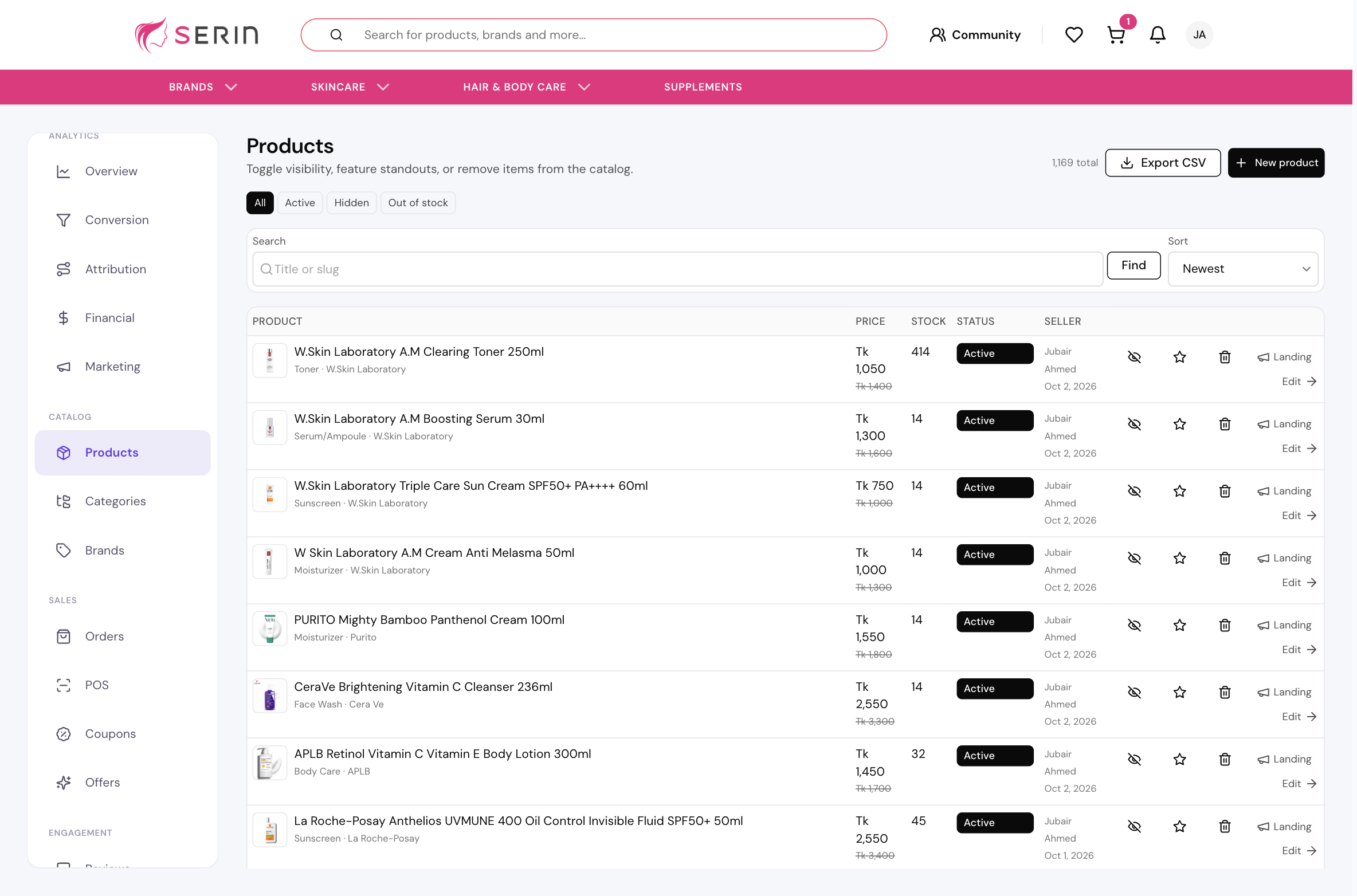Open Attribution in the sidebar
The image size is (1357, 896).
[123, 269]
